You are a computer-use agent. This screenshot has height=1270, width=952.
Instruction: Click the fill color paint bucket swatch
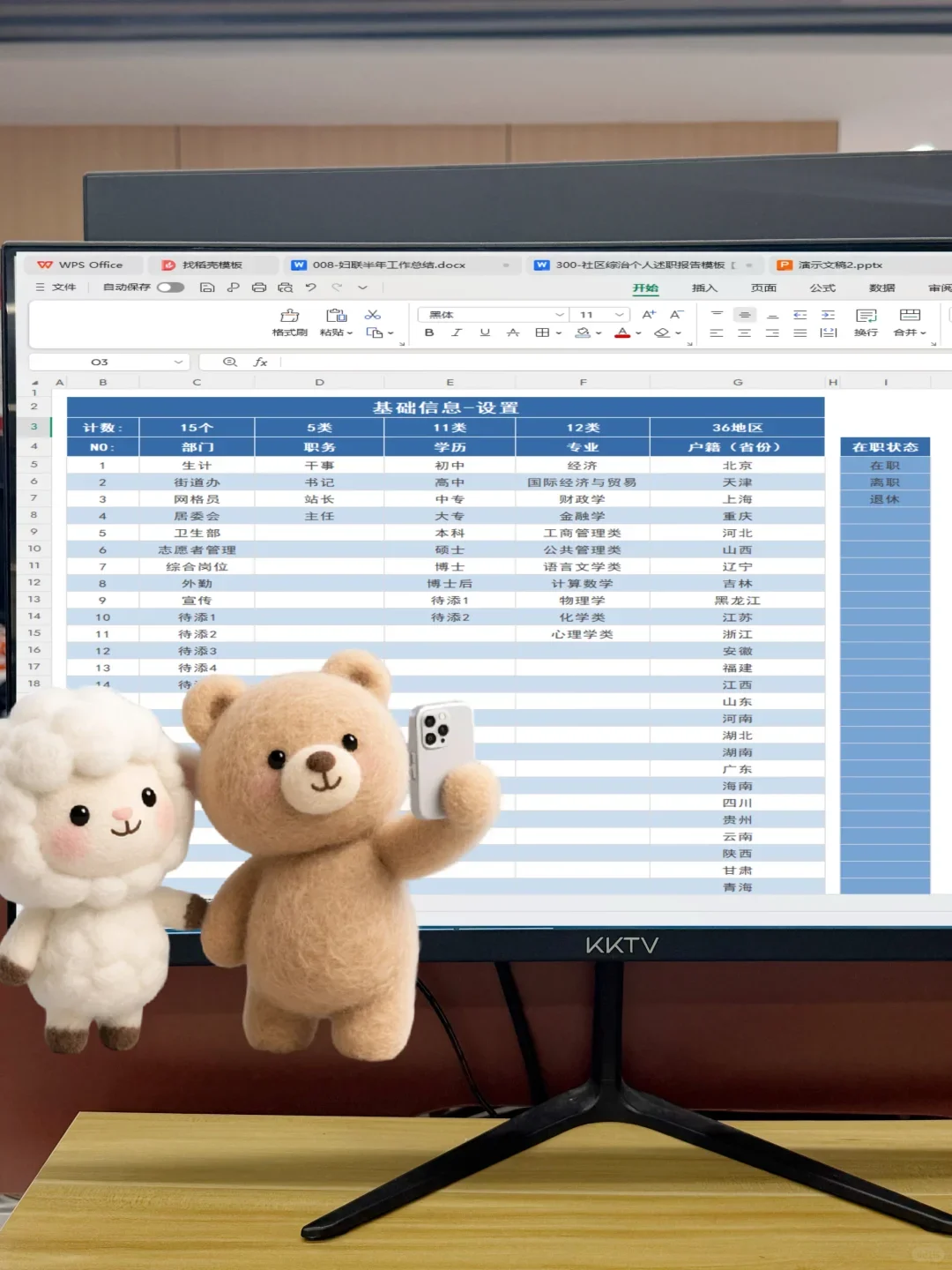[x=583, y=332]
